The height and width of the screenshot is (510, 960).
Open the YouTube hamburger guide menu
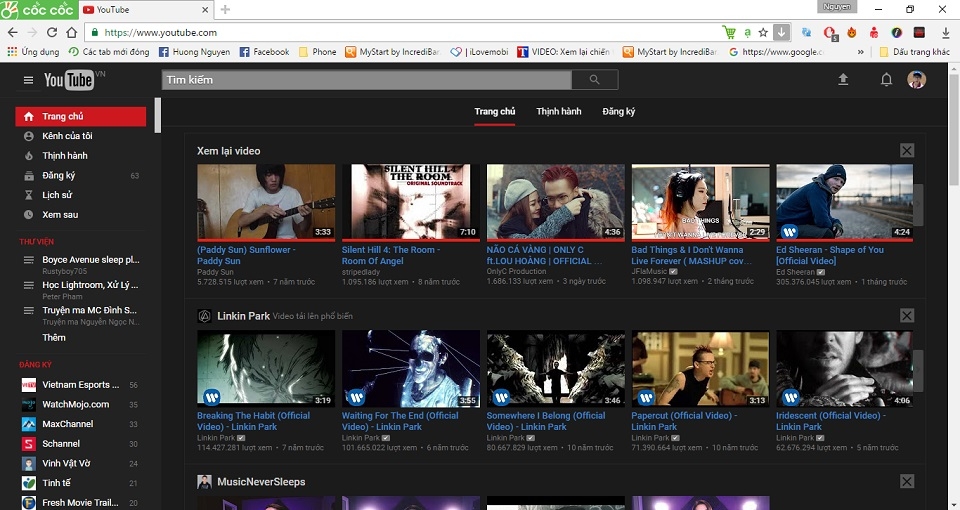pos(28,80)
